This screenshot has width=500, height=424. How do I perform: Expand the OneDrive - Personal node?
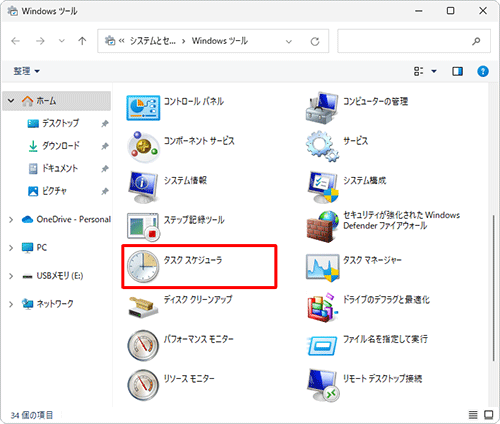11,220
